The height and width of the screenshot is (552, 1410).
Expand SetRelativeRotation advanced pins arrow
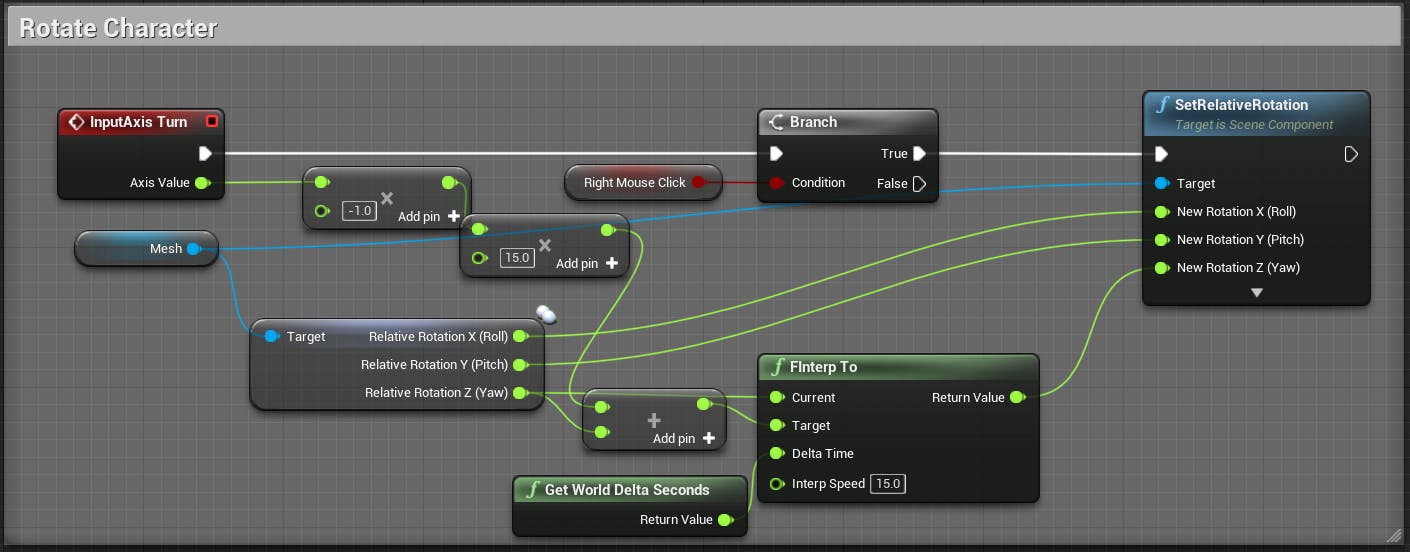1257,293
